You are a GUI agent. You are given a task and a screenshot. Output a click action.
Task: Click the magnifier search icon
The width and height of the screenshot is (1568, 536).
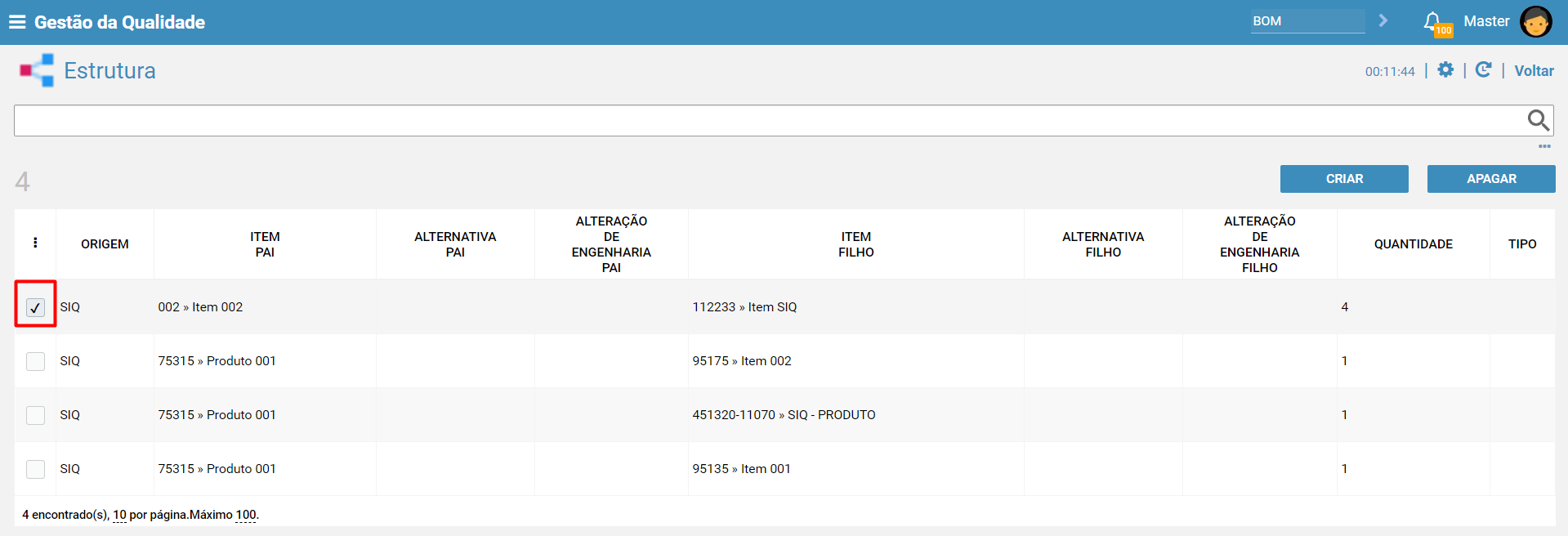1538,120
